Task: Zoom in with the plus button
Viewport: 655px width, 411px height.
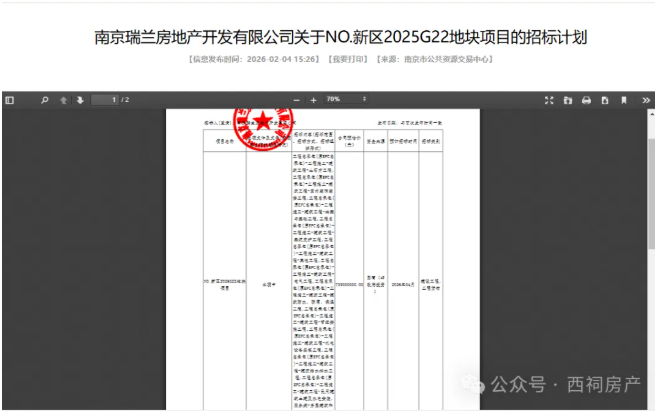Action: (x=313, y=100)
